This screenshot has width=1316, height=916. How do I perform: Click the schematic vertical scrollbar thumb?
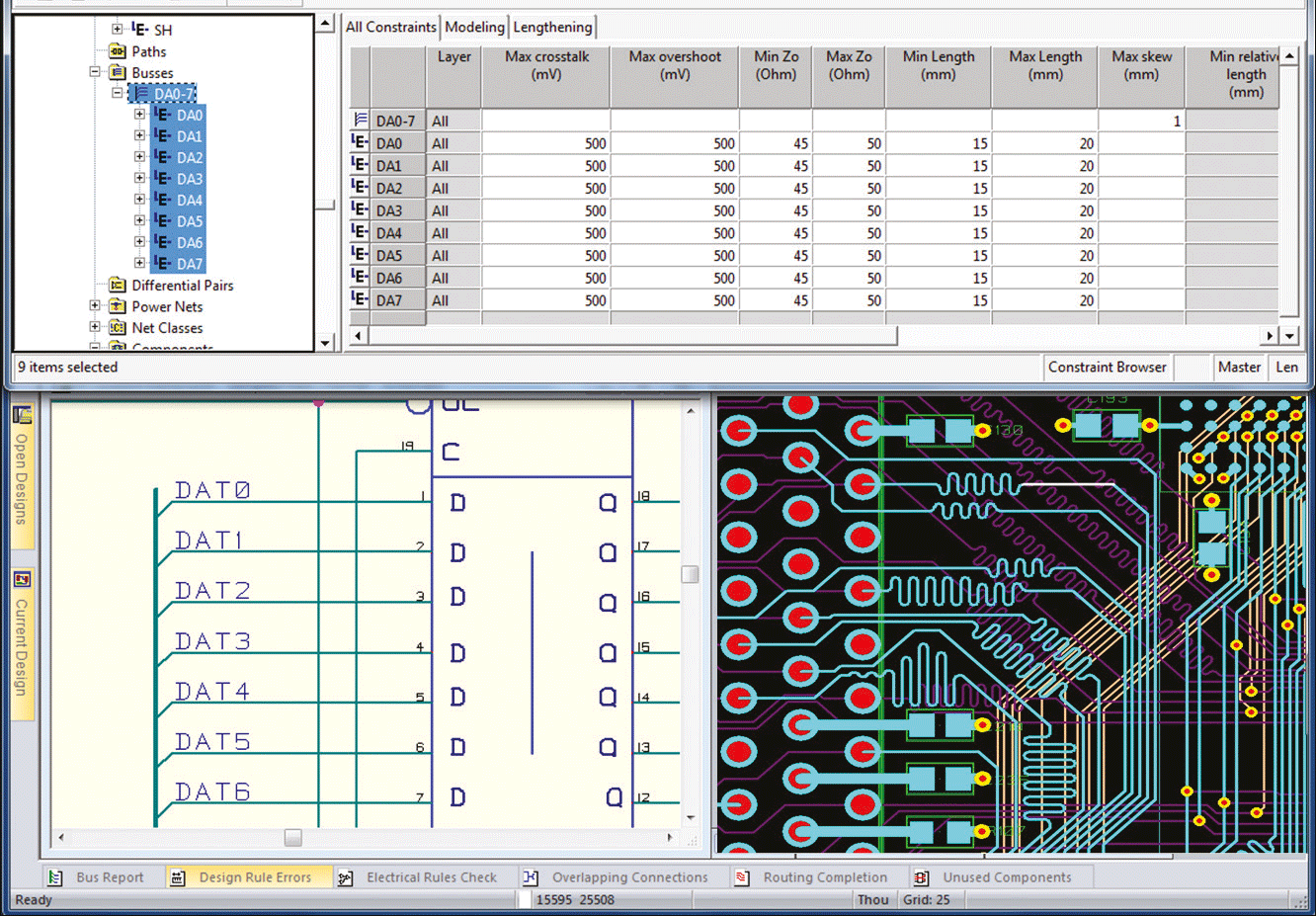tap(690, 574)
